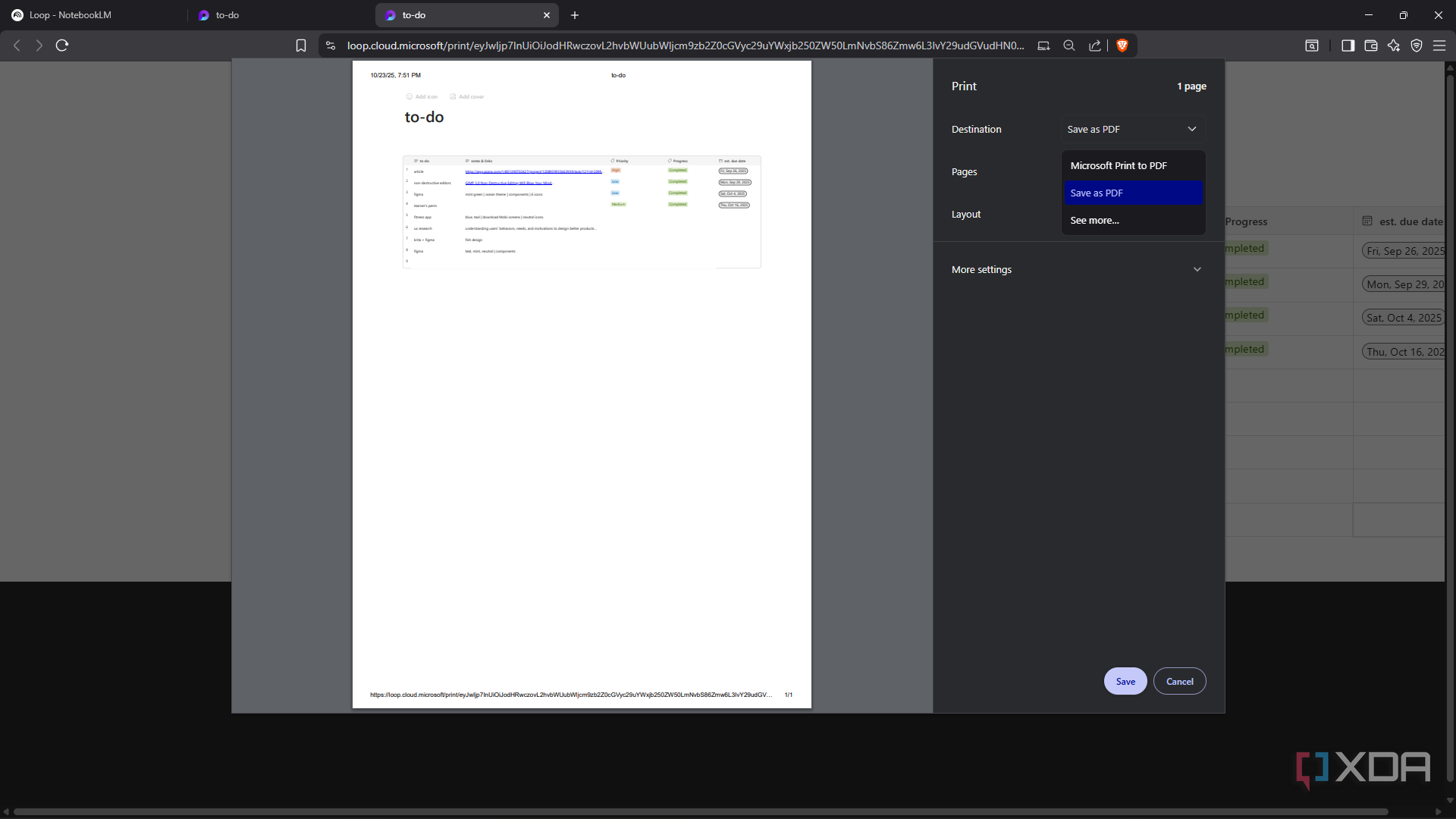This screenshot has width=1456, height=819.
Task: Choose Save as PDF option in list
Action: pyautogui.click(x=1133, y=193)
